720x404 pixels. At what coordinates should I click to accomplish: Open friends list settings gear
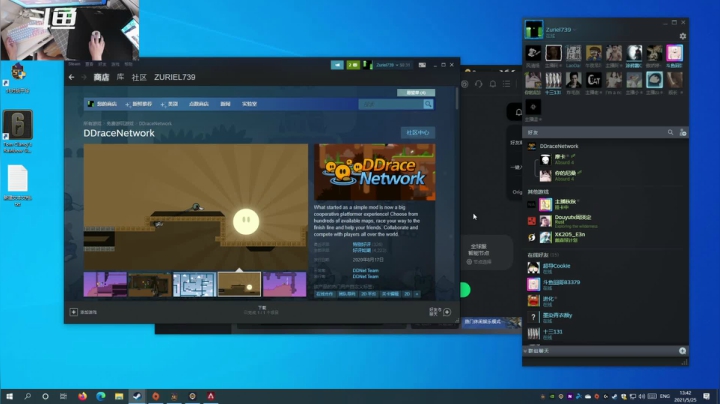coord(682,36)
